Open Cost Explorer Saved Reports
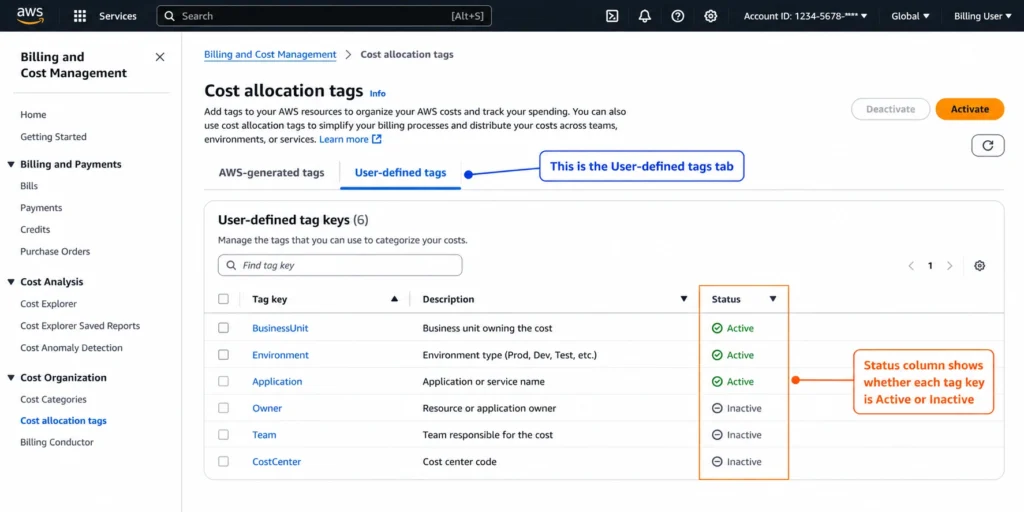The width and height of the screenshot is (1024, 512). click(80, 326)
